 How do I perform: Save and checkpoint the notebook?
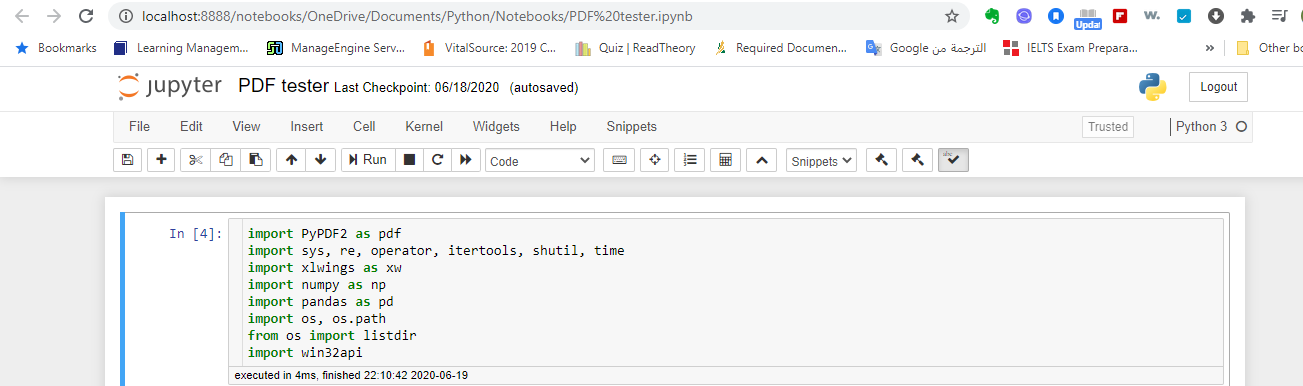coord(127,160)
